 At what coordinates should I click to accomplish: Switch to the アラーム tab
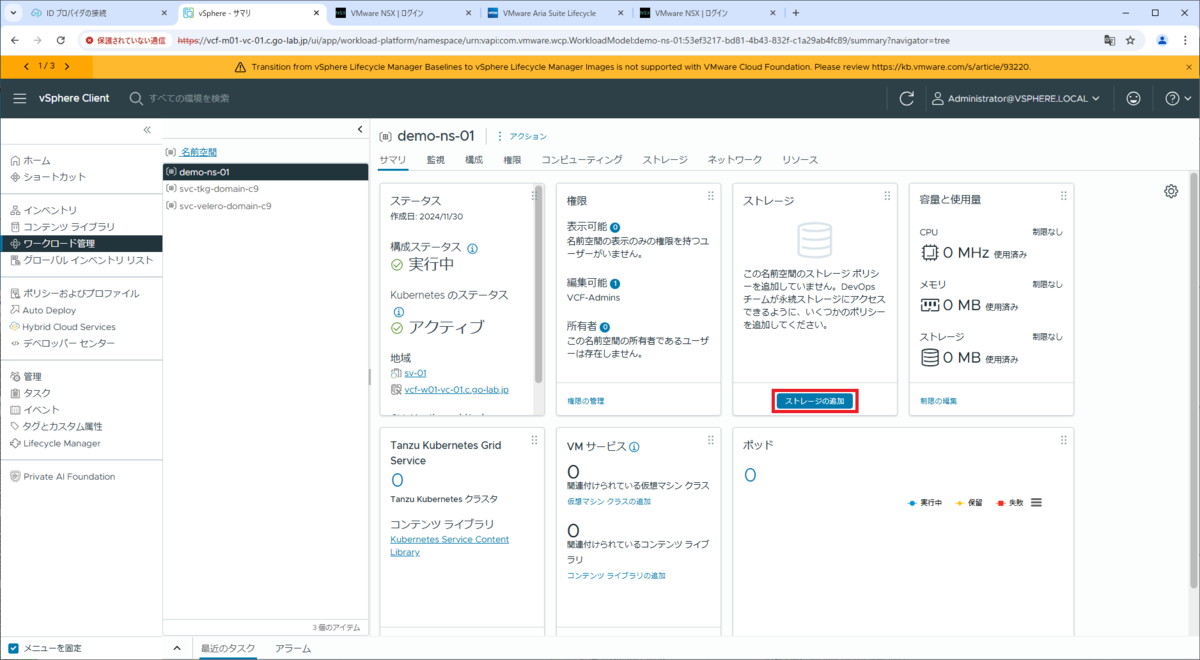click(293, 648)
